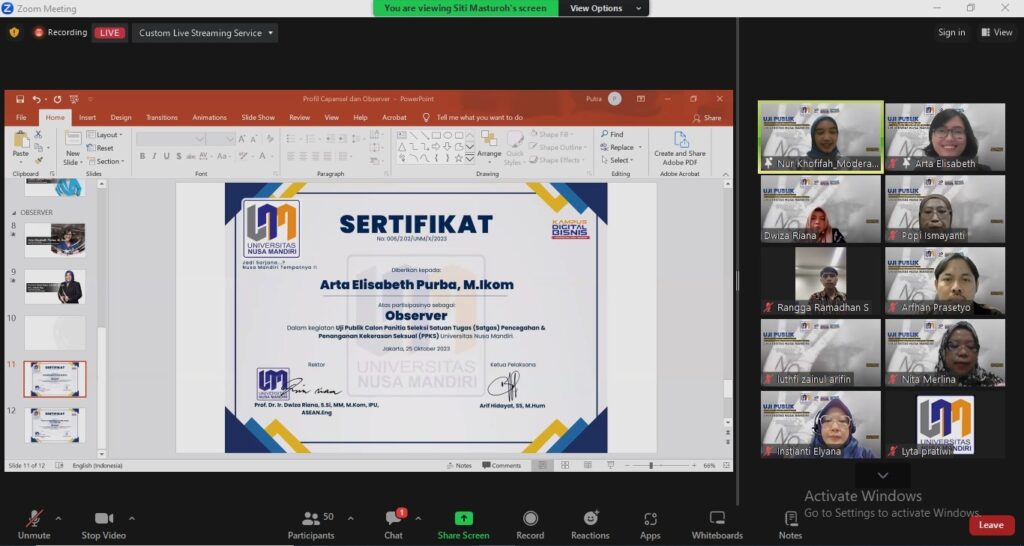Open Custom Live Streaming Service dropdown
Viewport: 1024px width, 546px height.
tap(205, 33)
